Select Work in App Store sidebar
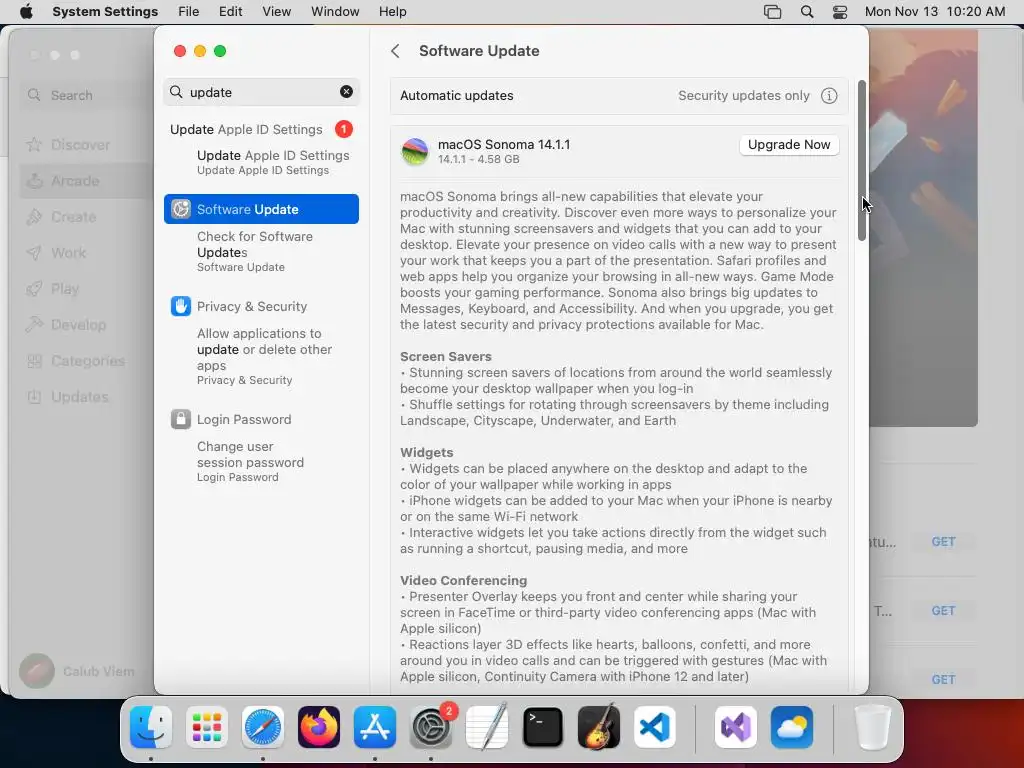 click(69, 253)
